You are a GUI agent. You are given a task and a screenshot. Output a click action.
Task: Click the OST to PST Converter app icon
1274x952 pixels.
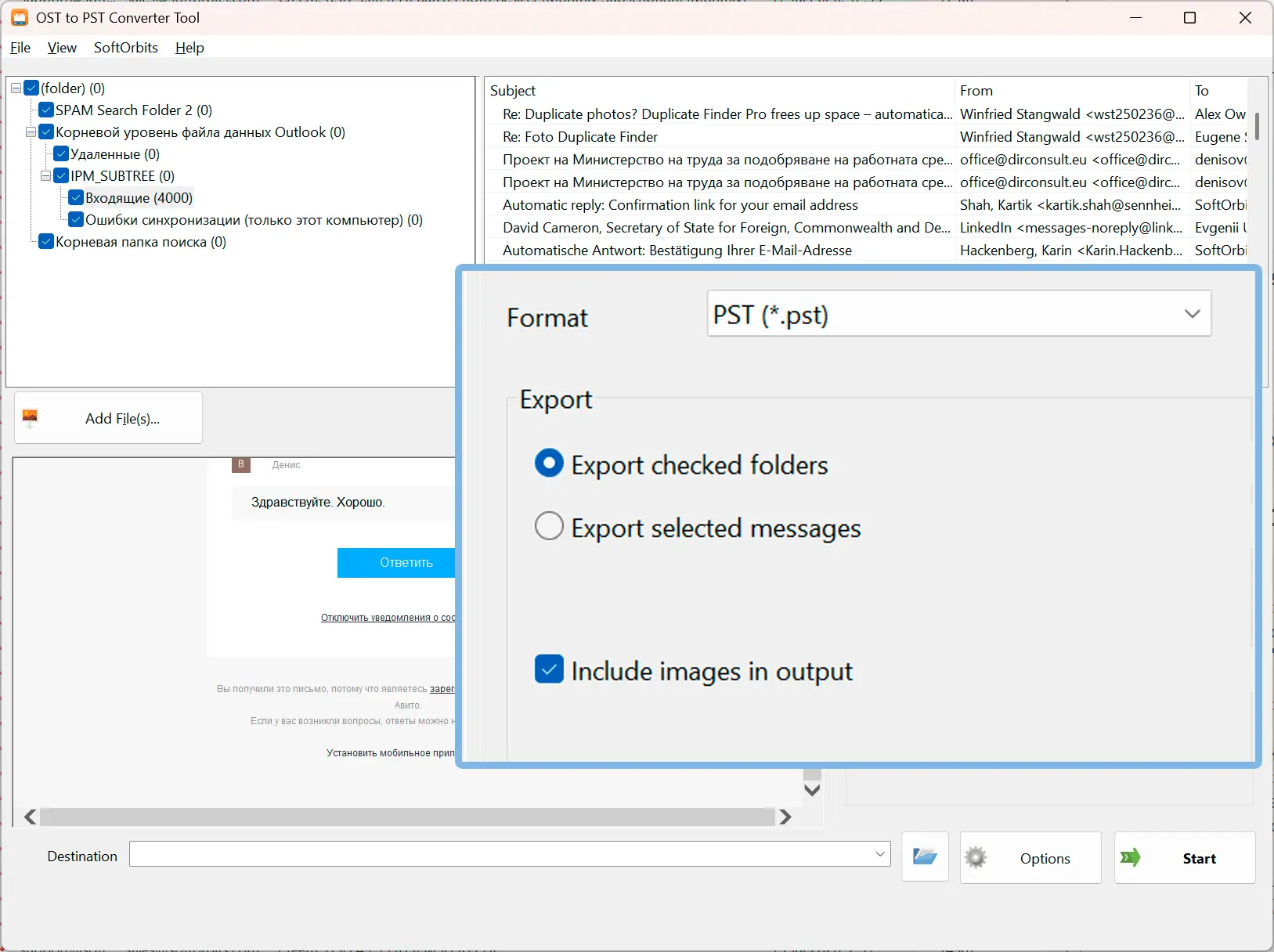pos(20,17)
